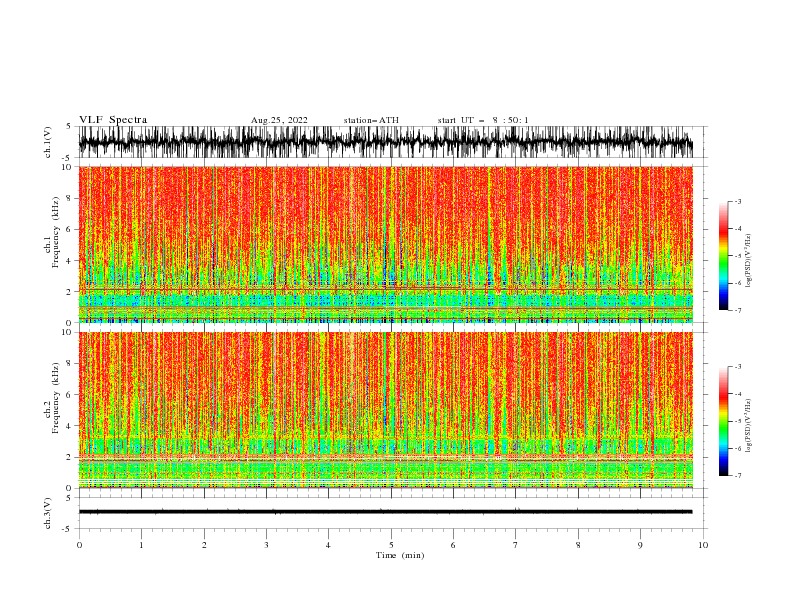Select the ch.1 color bar log(PSD) label
792x612 pixels.
point(749,261)
